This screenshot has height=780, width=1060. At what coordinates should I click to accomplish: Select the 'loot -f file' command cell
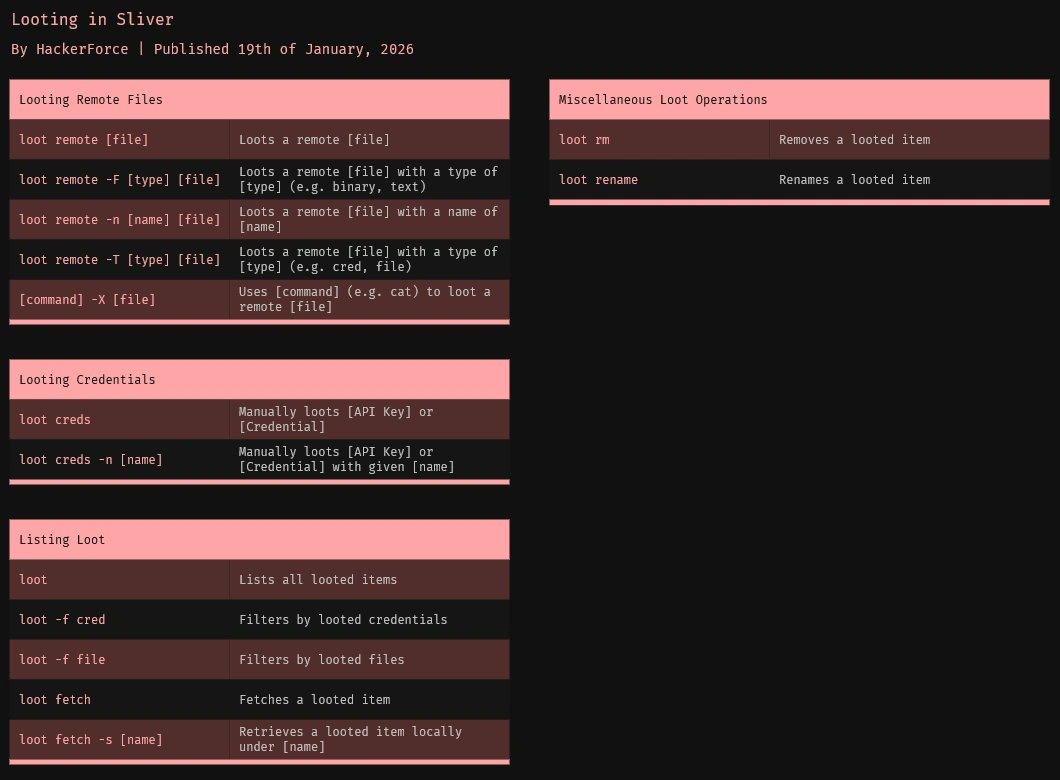pyautogui.click(x=120, y=660)
